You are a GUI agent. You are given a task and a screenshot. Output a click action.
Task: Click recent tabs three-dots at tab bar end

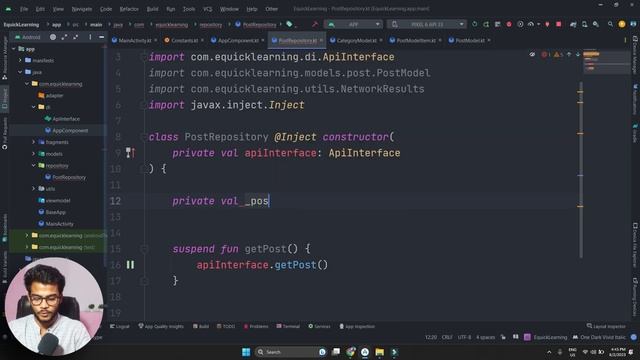click(x=625, y=40)
